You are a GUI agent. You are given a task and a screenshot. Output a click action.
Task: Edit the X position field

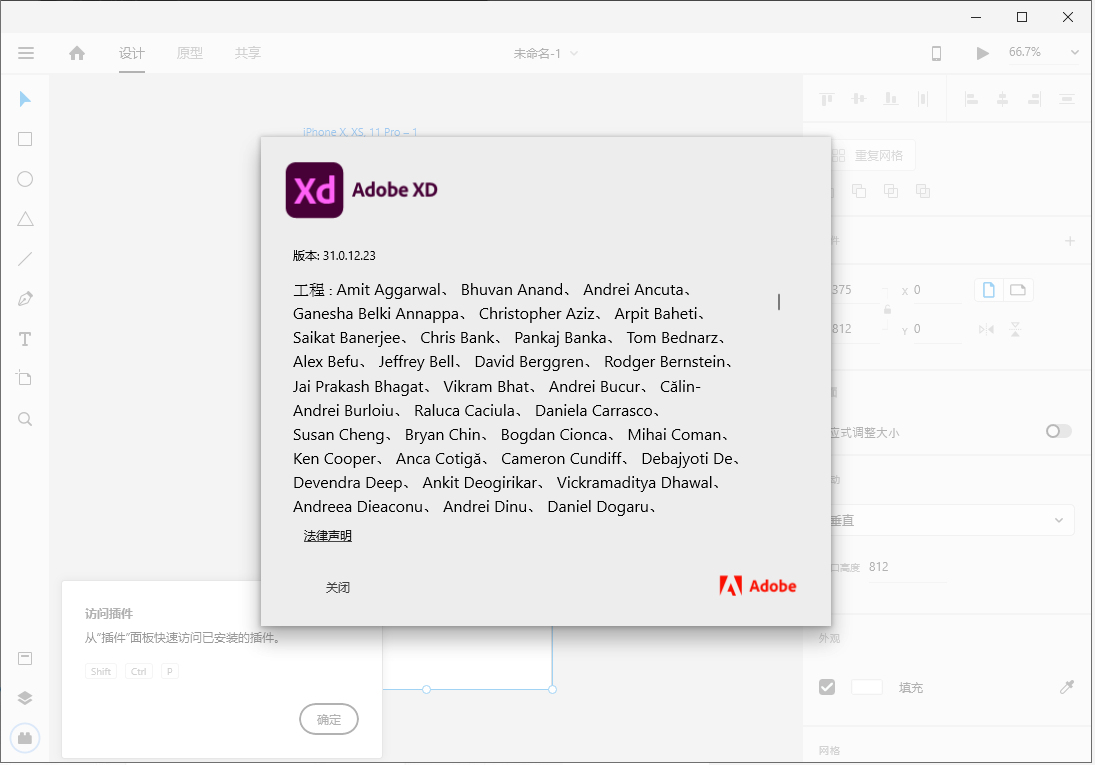[937, 290]
